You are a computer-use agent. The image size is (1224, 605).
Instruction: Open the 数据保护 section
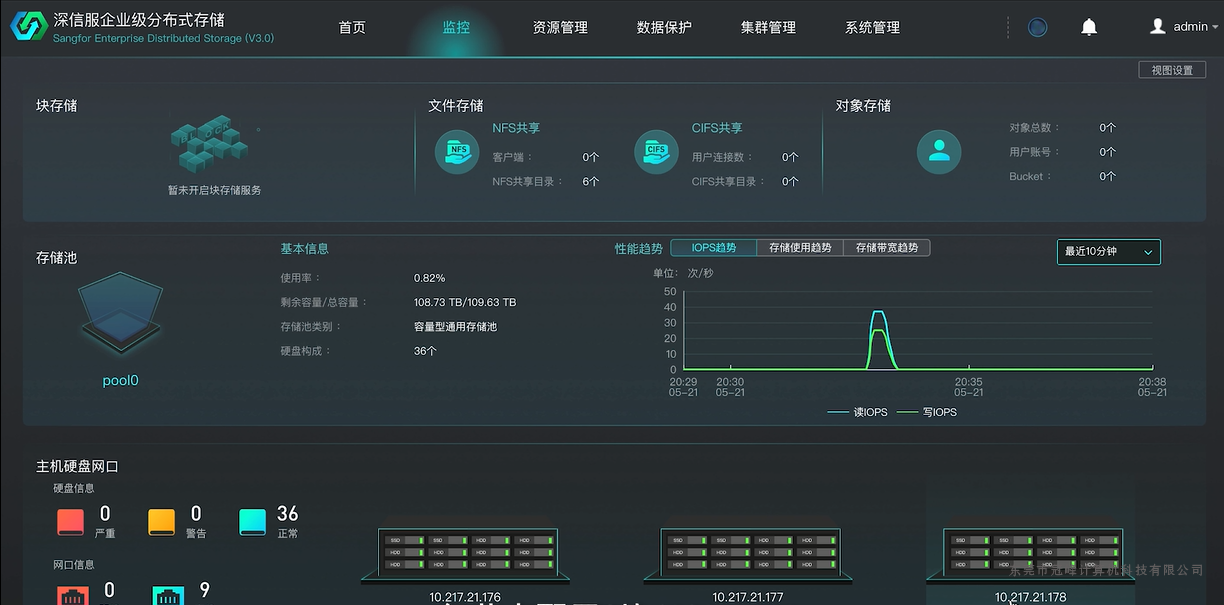(663, 27)
